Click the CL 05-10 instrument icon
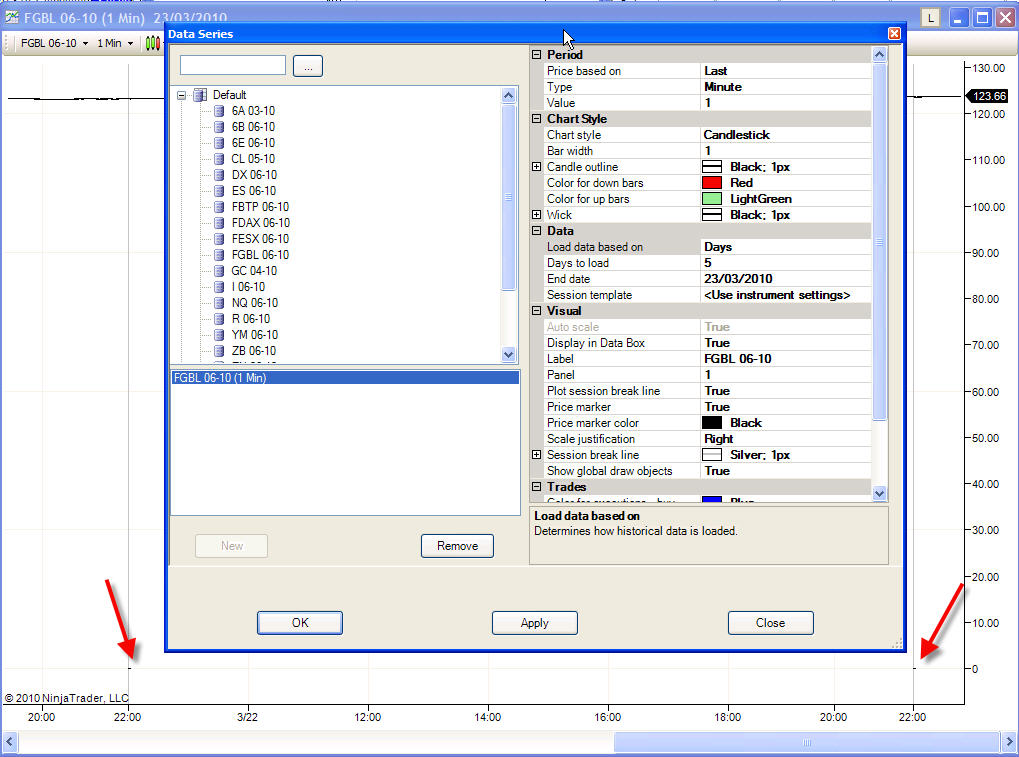This screenshot has width=1019, height=757. (x=220, y=159)
